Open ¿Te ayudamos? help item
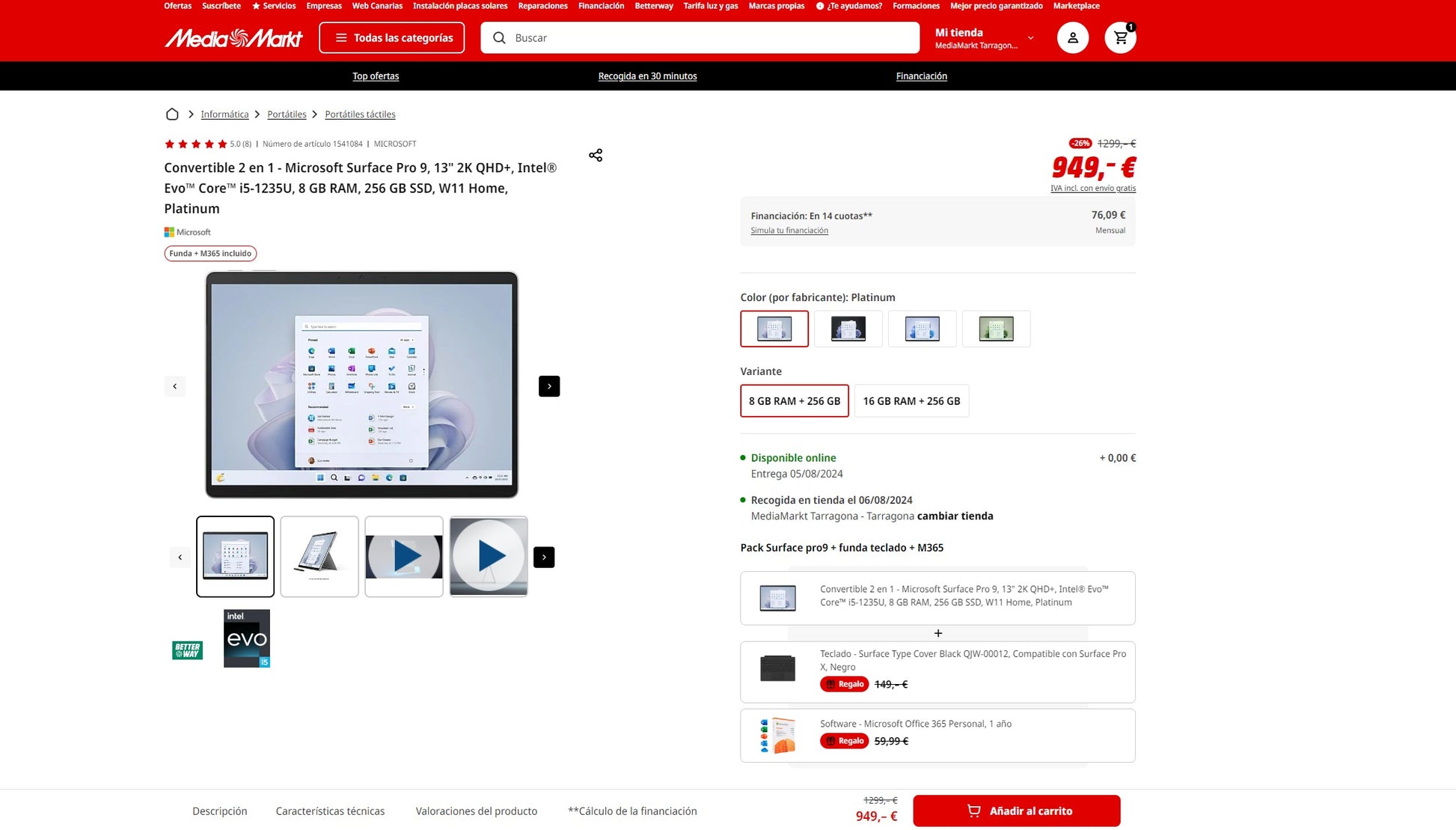Image resolution: width=1456 pixels, height=830 pixels. click(849, 6)
